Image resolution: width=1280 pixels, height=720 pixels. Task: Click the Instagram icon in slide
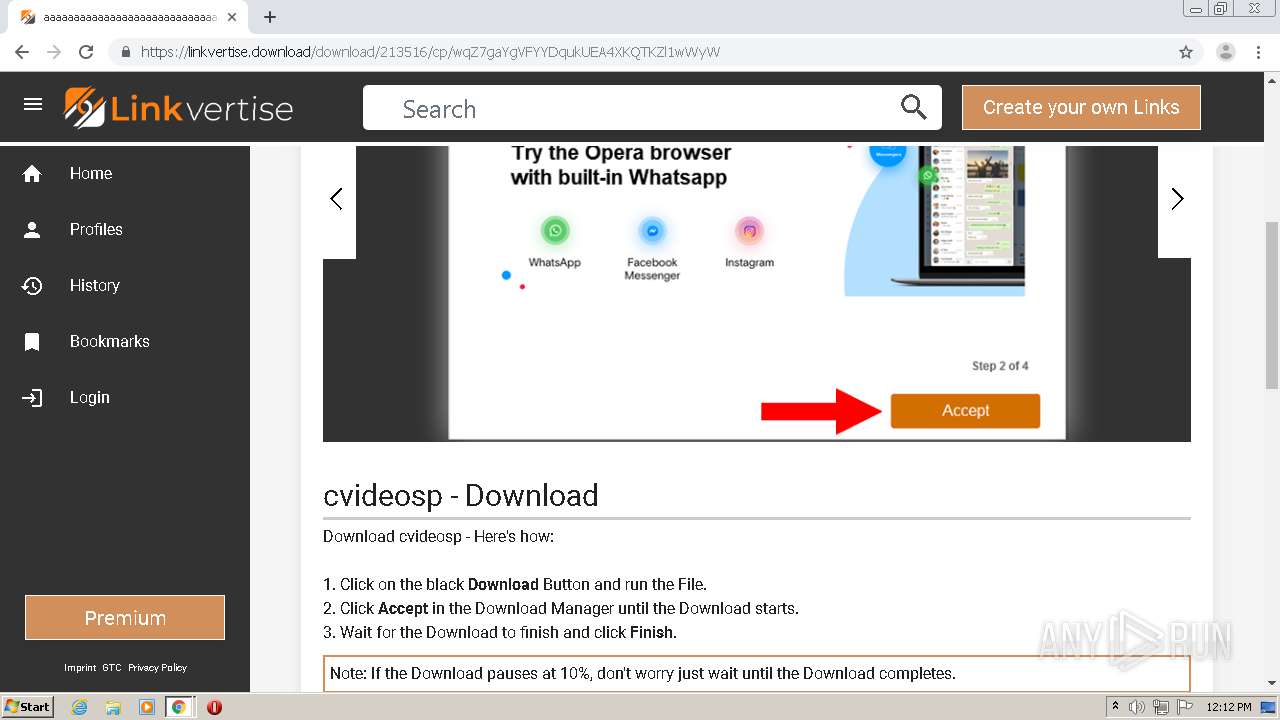point(749,231)
